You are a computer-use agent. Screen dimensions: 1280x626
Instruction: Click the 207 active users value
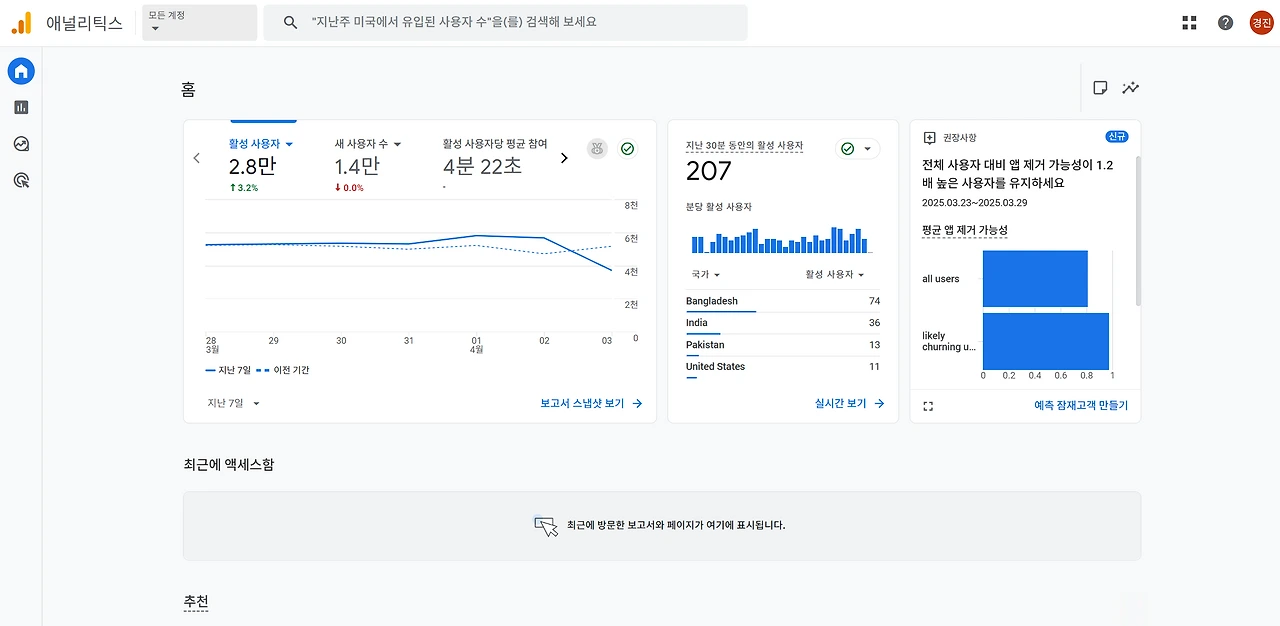[x=709, y=172]
